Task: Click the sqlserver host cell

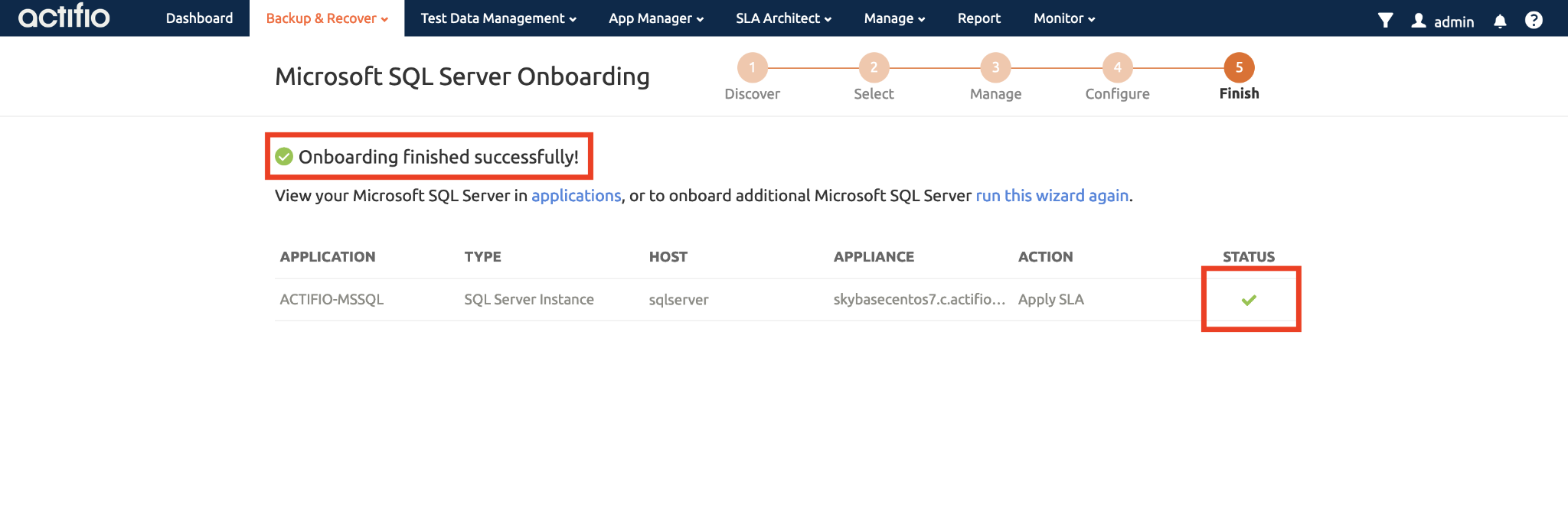Action: (x=678, y=300)
